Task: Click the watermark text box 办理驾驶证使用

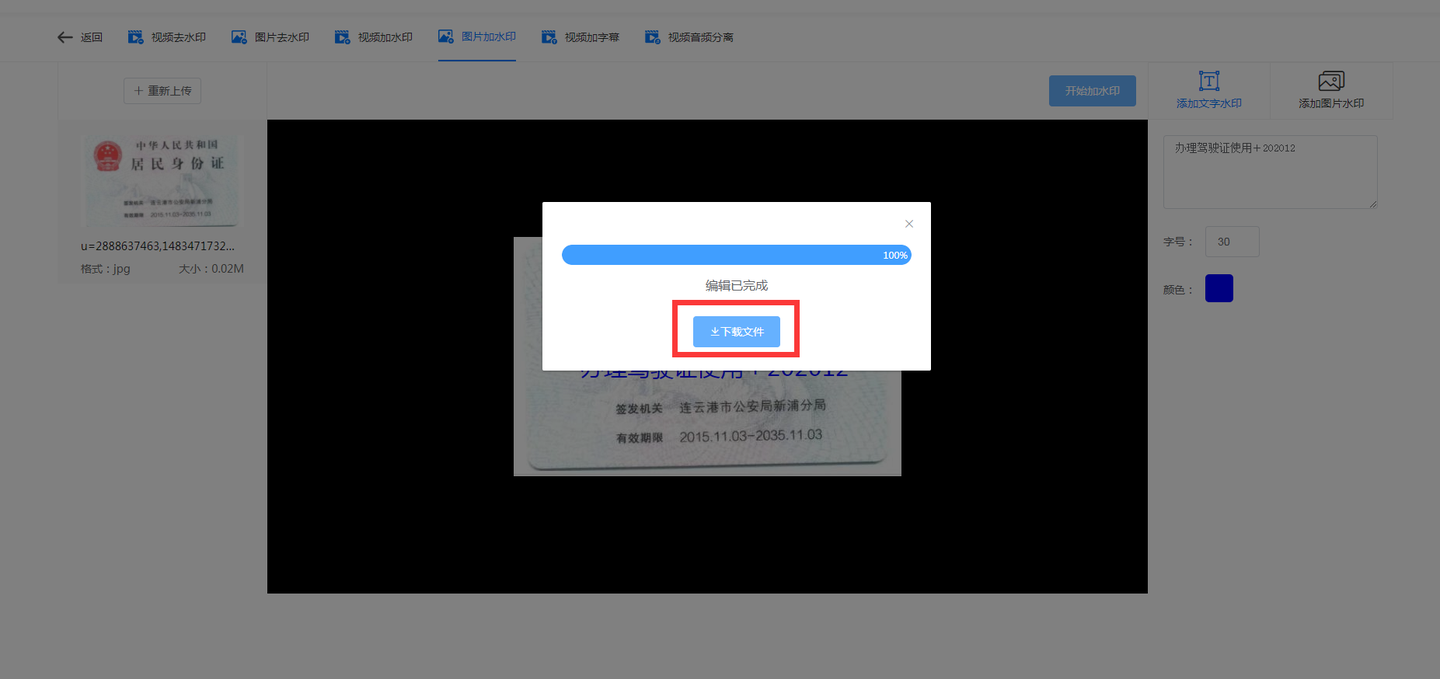Action: tap(1270, 172)
